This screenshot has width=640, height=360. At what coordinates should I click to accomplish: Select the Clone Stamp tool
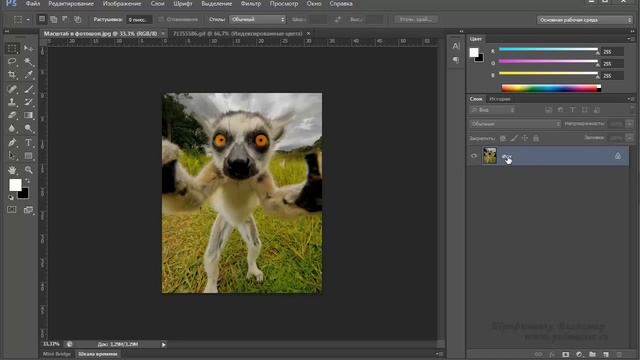coord(12,102)
